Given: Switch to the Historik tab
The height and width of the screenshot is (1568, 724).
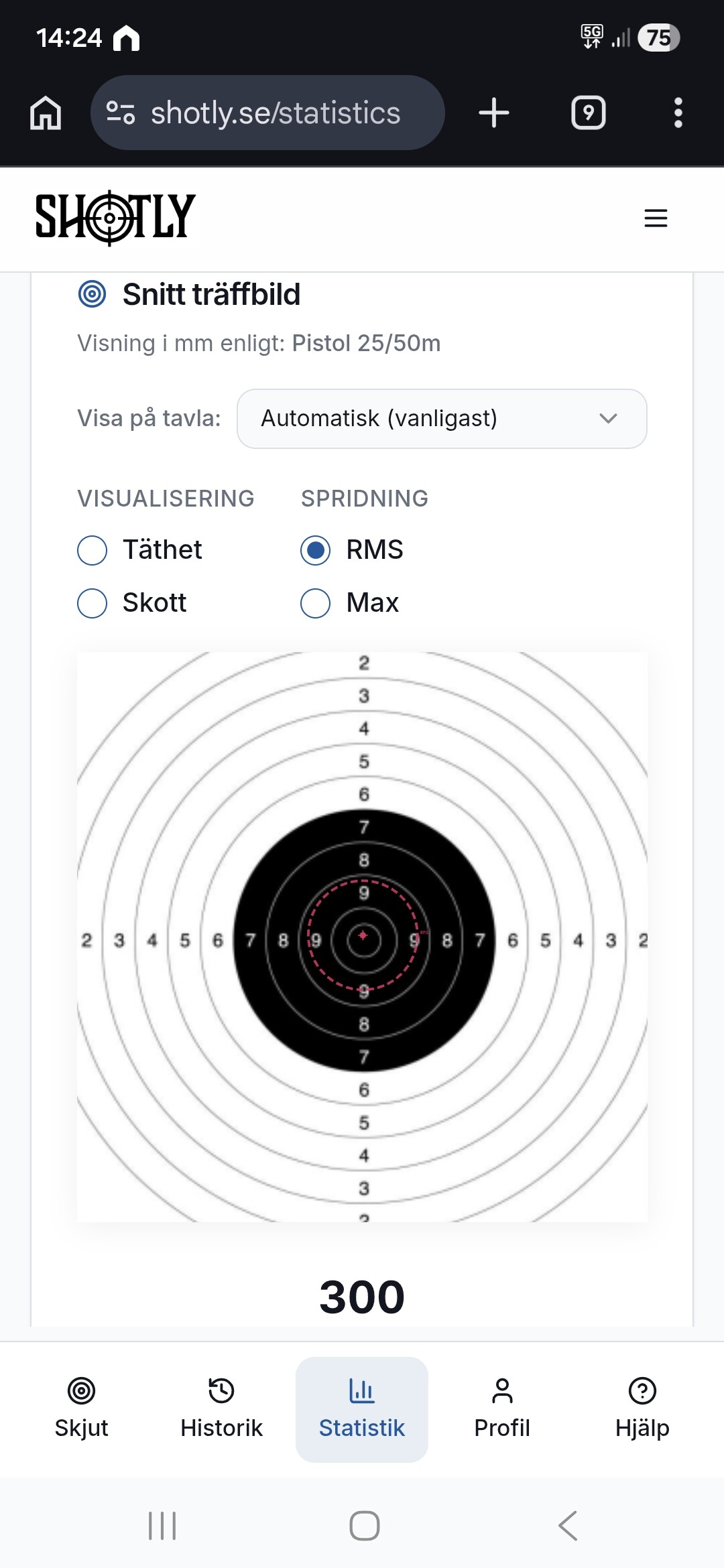Looking at the screenshot, I should click(x=221, y=1409).
